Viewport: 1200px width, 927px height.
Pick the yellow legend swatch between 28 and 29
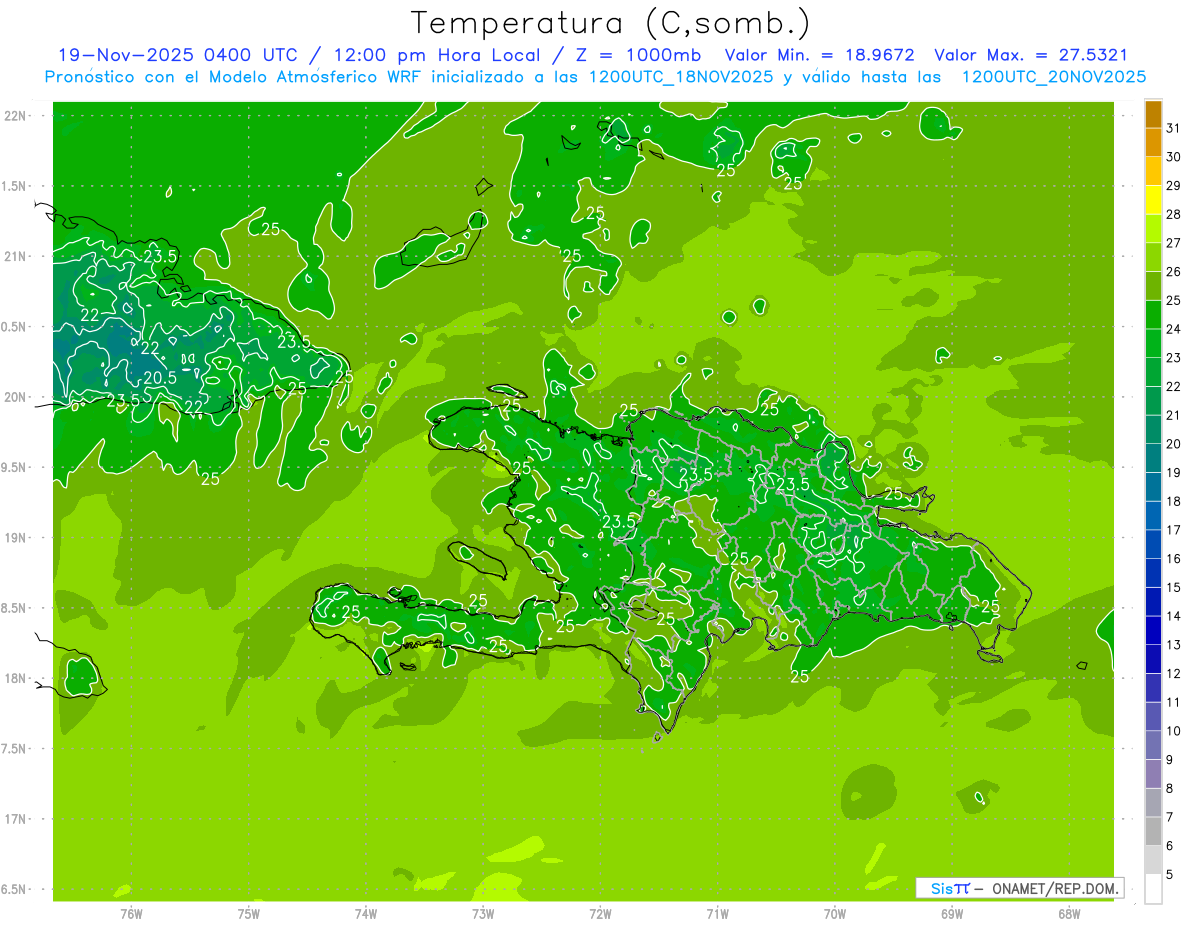coord(1153,200)
